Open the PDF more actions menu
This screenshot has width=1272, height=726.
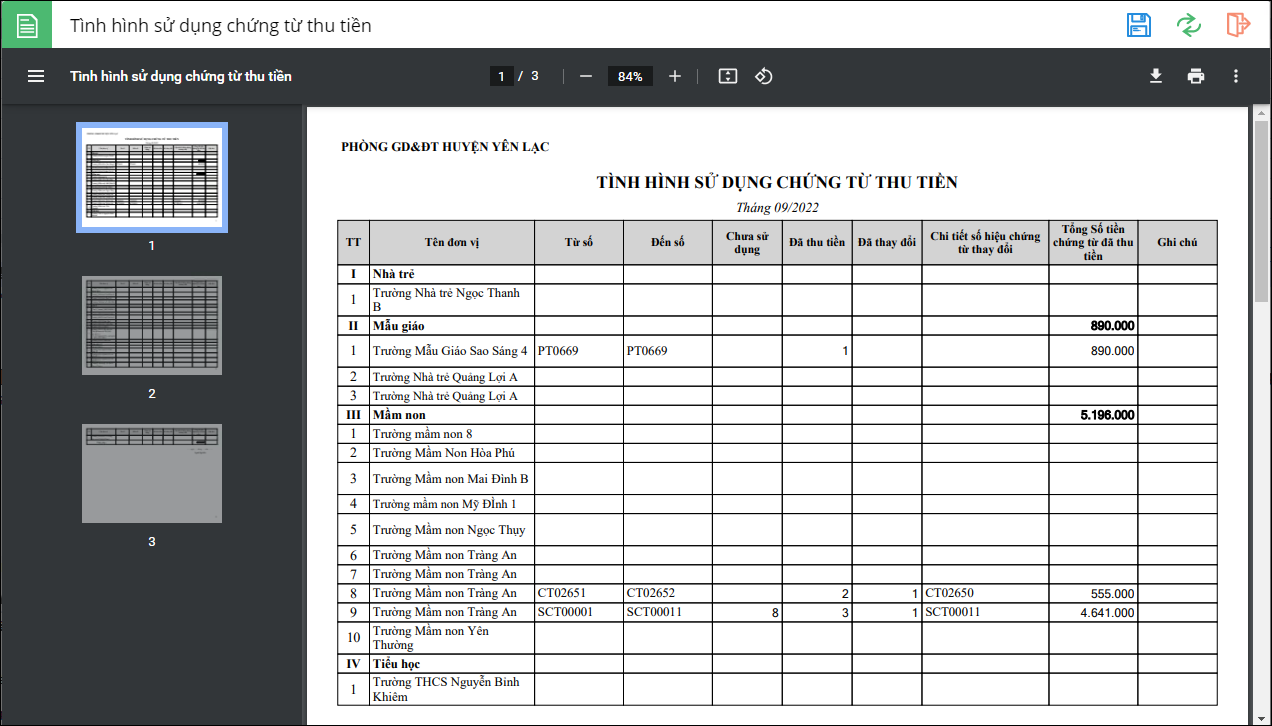[x=1236, y=76]
